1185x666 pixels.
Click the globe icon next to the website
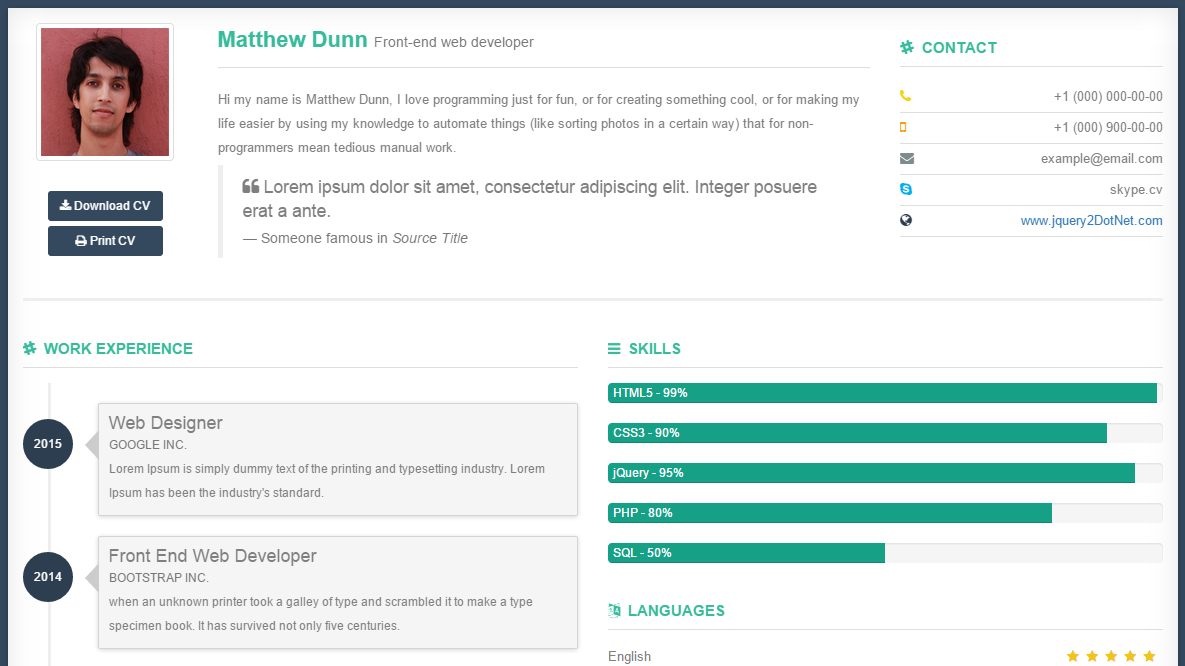907,220
